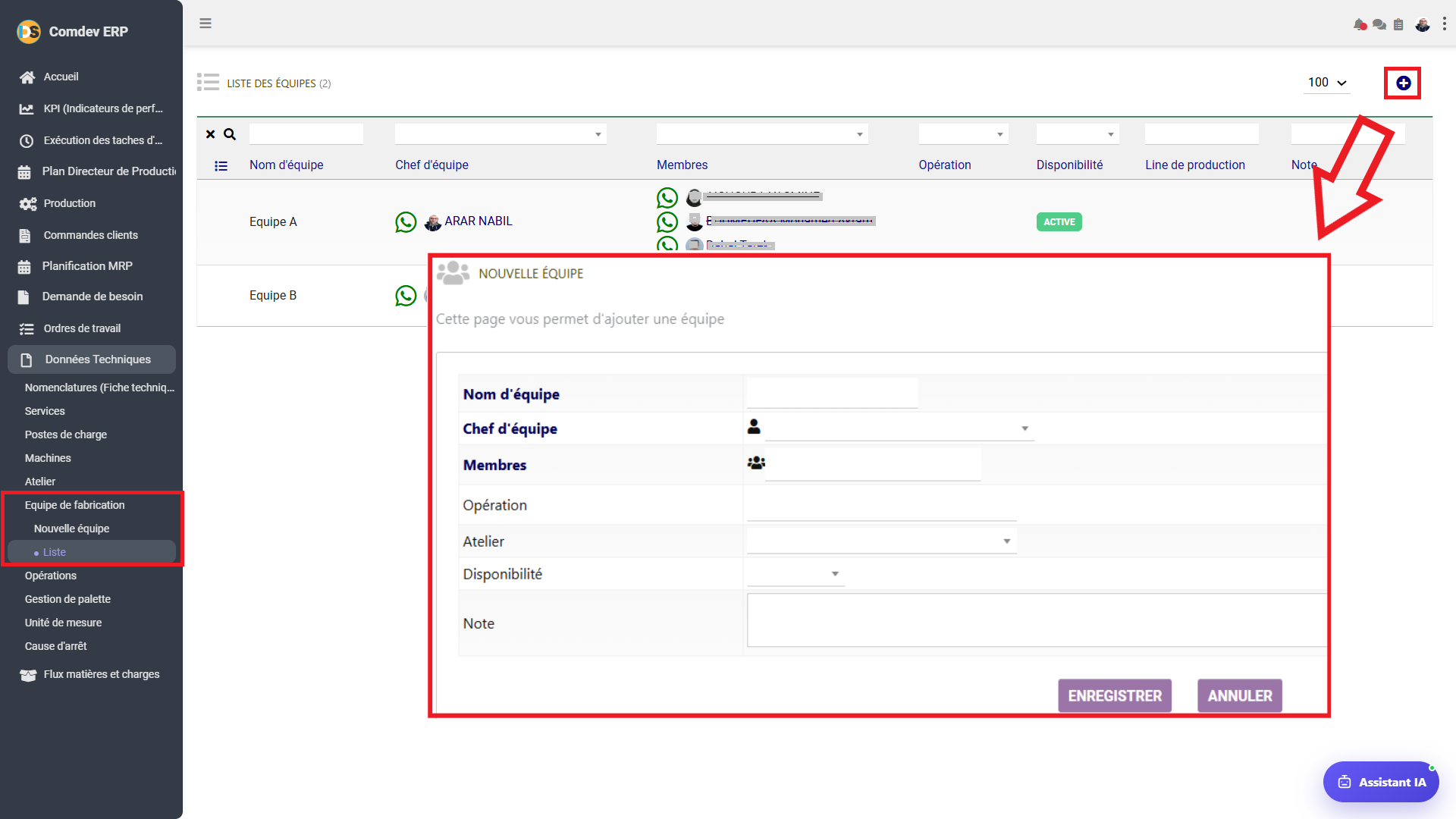The height and width of the screenshot is (819, 1456).
Task: Click the ARAR NABIL team leader link
Action: click(x=479, y=221)
